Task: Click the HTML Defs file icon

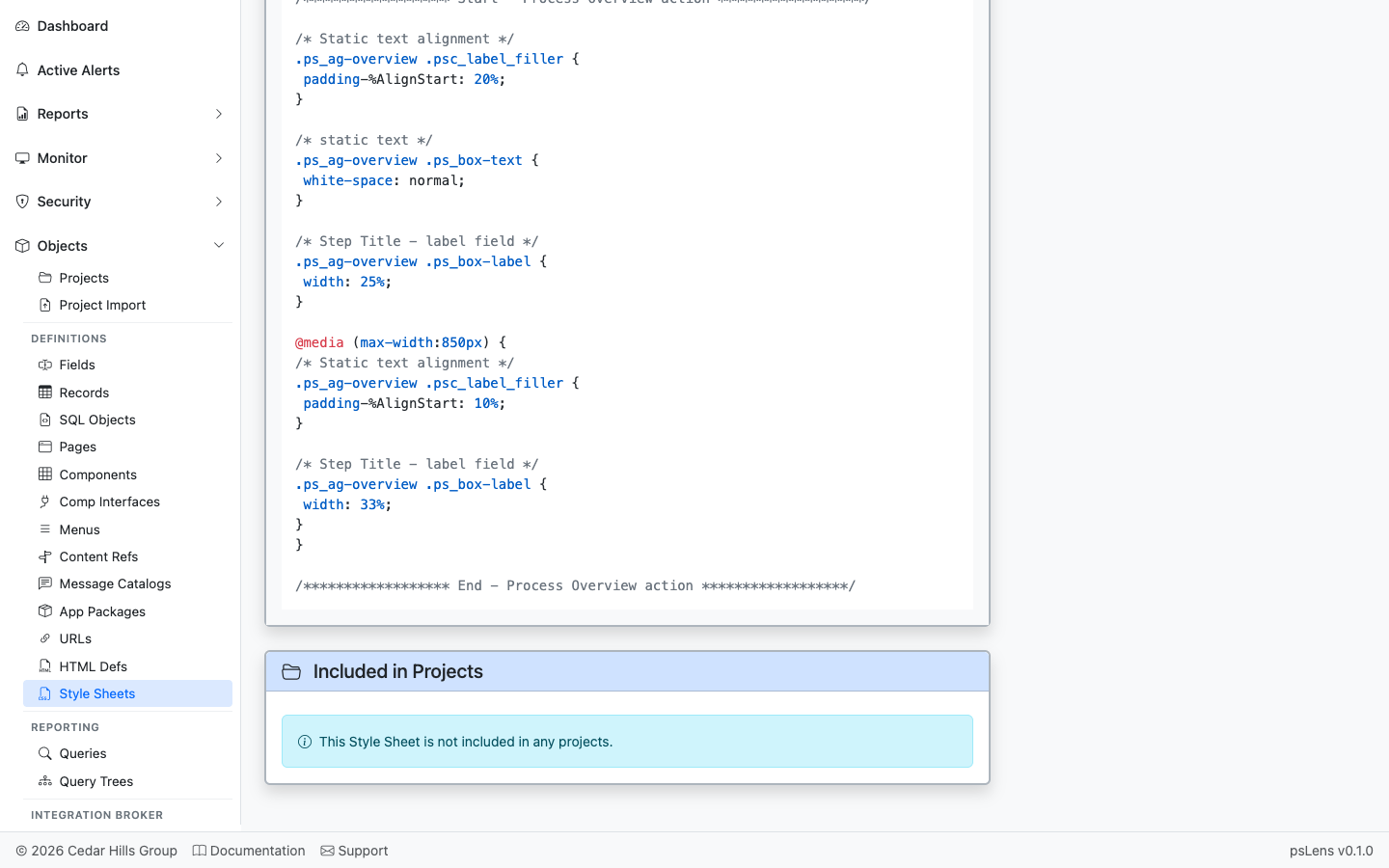Action: coord(45,666)
